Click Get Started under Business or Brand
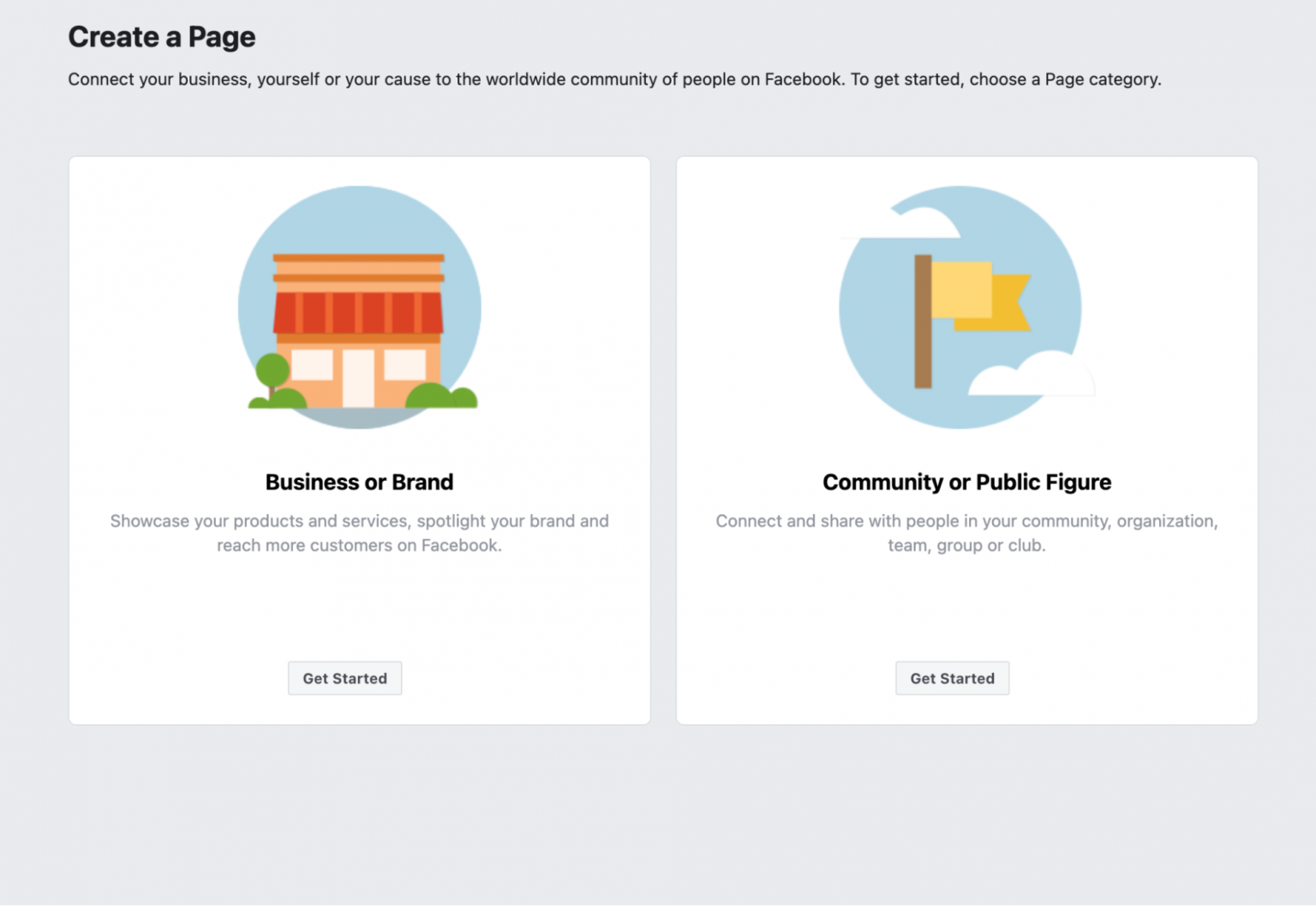The image size is (1316, 906). point(344,678)
